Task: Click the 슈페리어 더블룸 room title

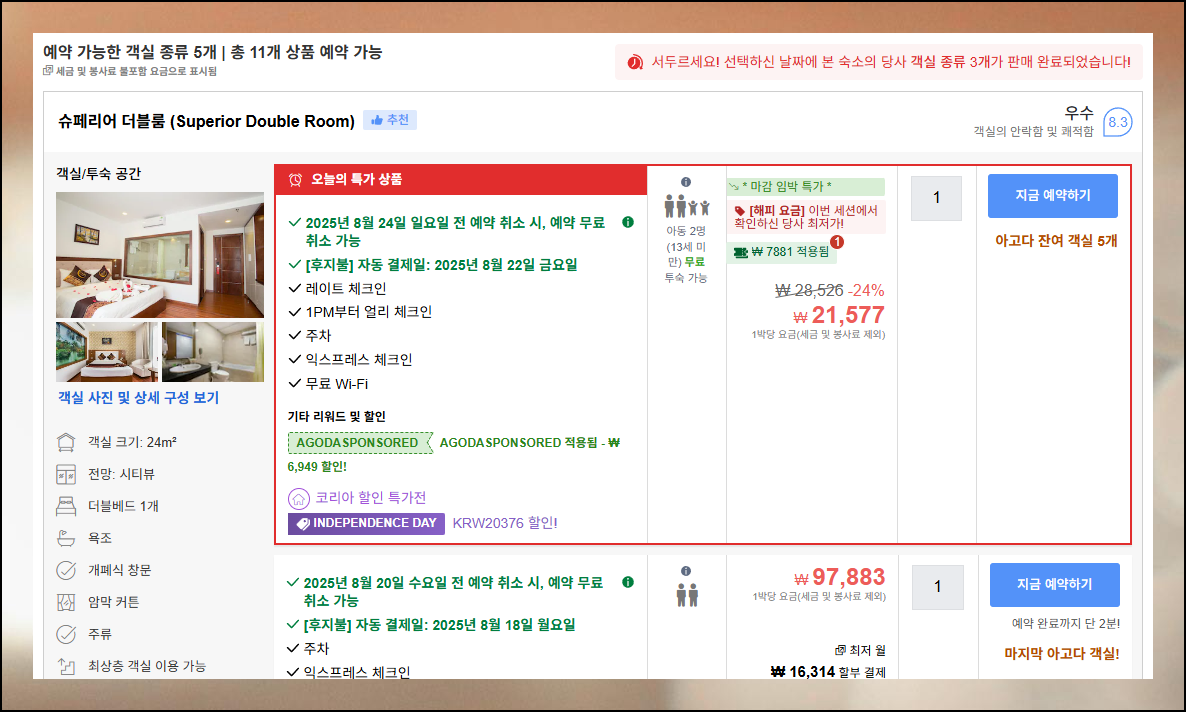Action: [206, 121]
